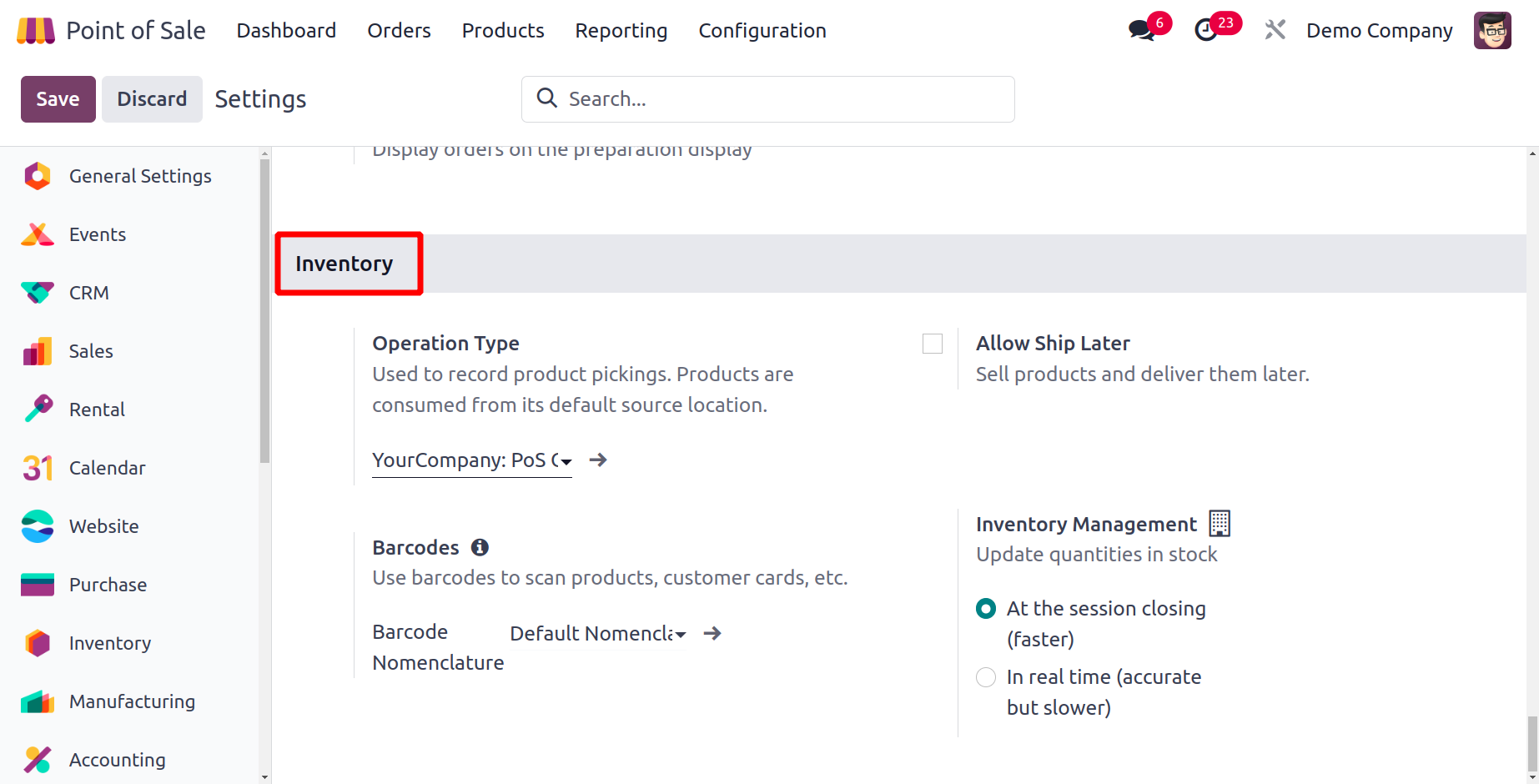Open the Point of Sale app icon

tap(36, 31)
